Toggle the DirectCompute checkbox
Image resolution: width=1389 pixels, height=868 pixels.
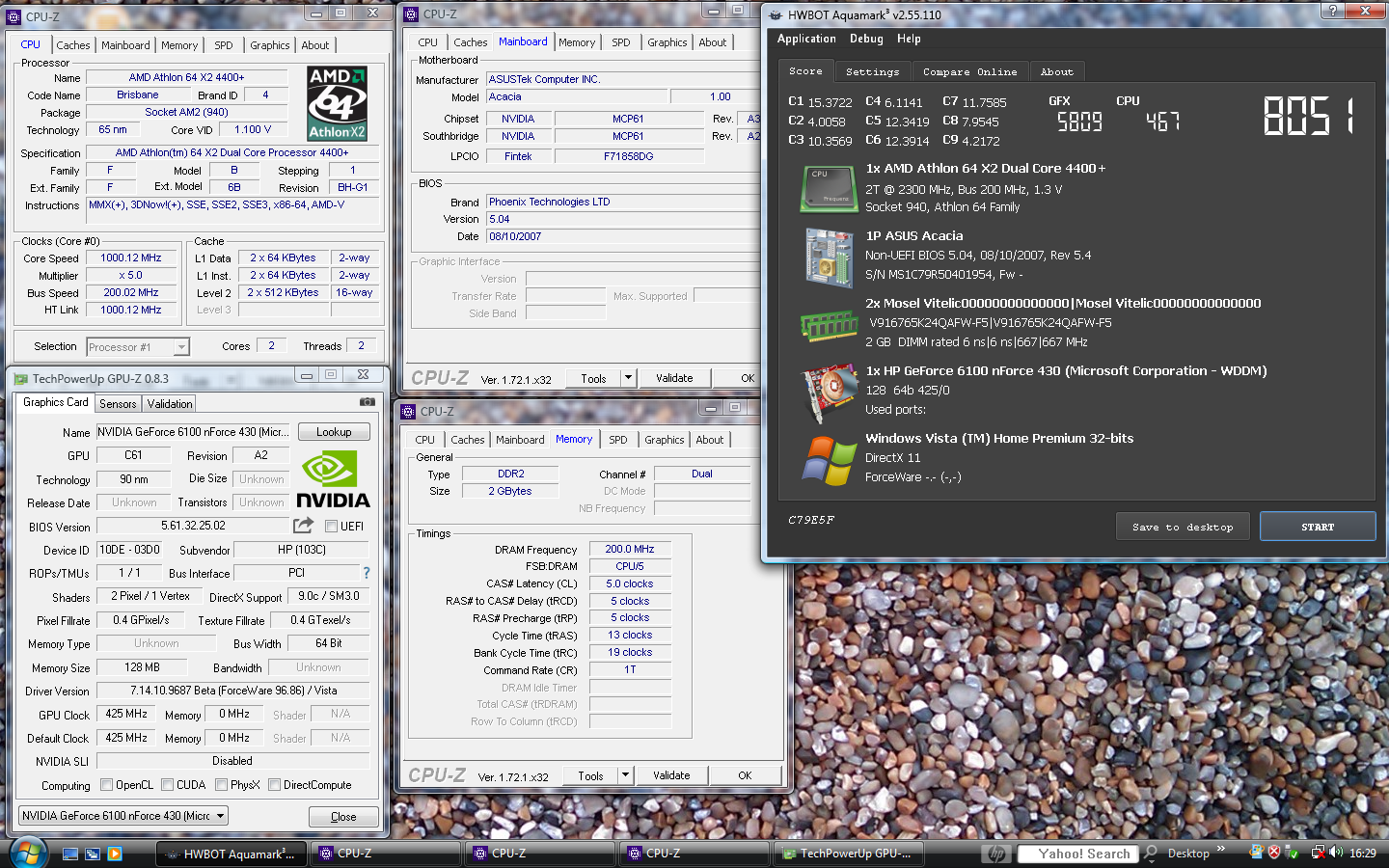[274, 785]
